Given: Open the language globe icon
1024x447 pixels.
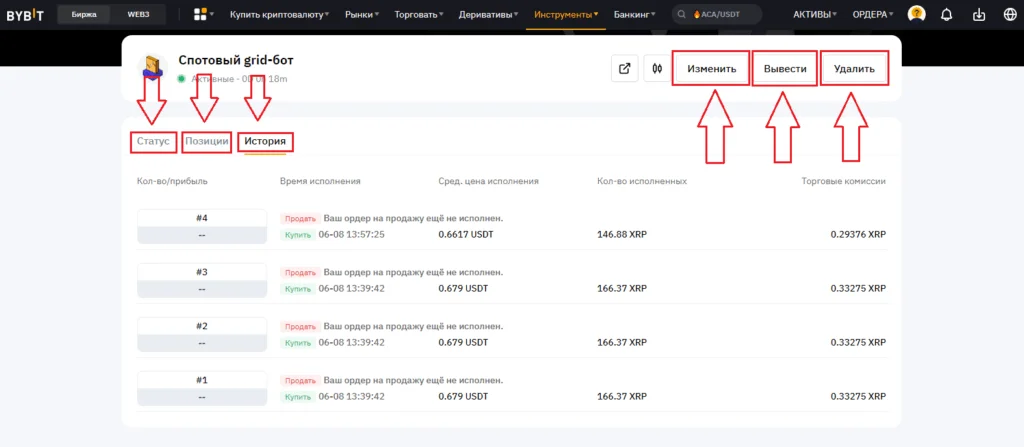Looking at the screenshot, I should point(1008,14).
